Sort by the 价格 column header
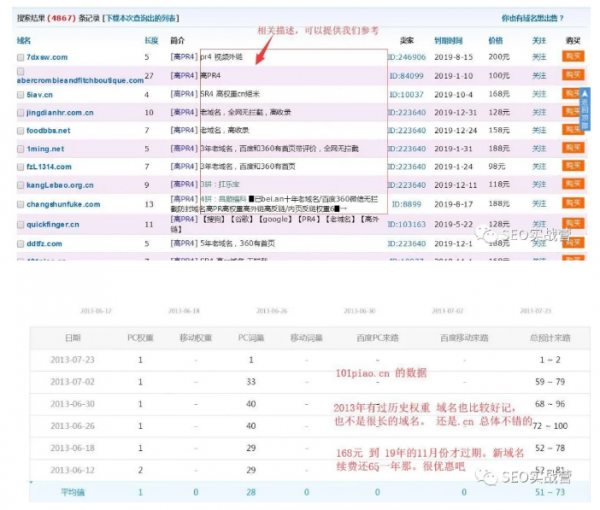Viewport: 600px width, 510px height. coord(496,41)
